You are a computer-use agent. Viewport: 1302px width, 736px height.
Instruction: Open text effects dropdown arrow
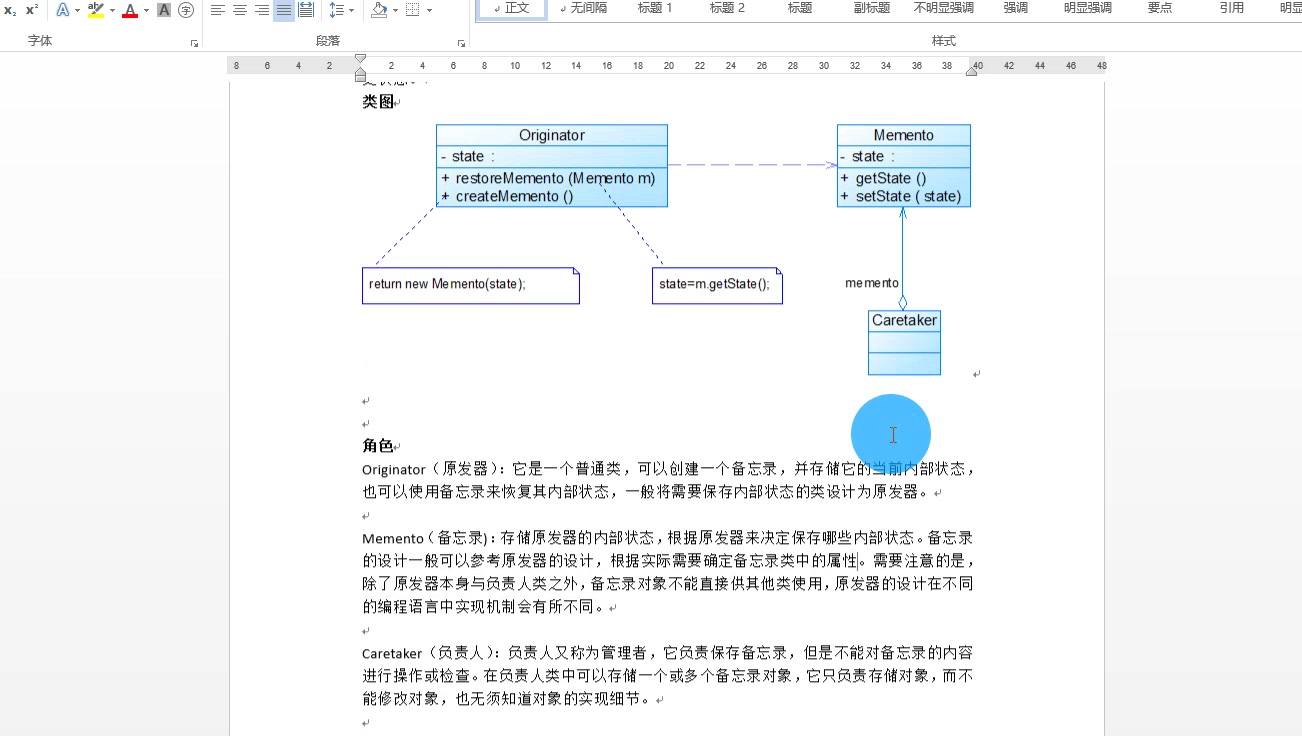tap(77, 10)
